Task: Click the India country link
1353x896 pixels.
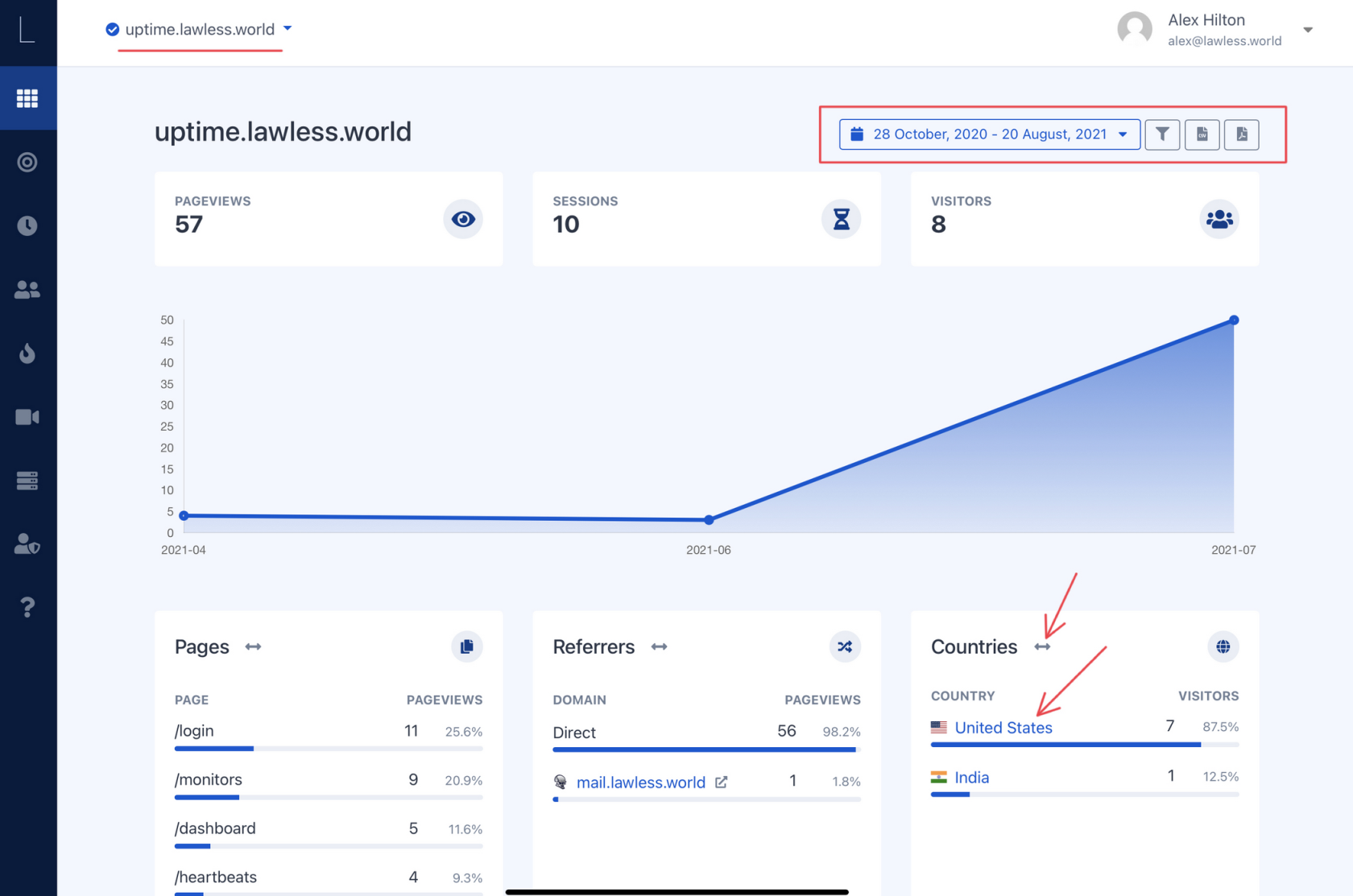Action: coord(971,778)
